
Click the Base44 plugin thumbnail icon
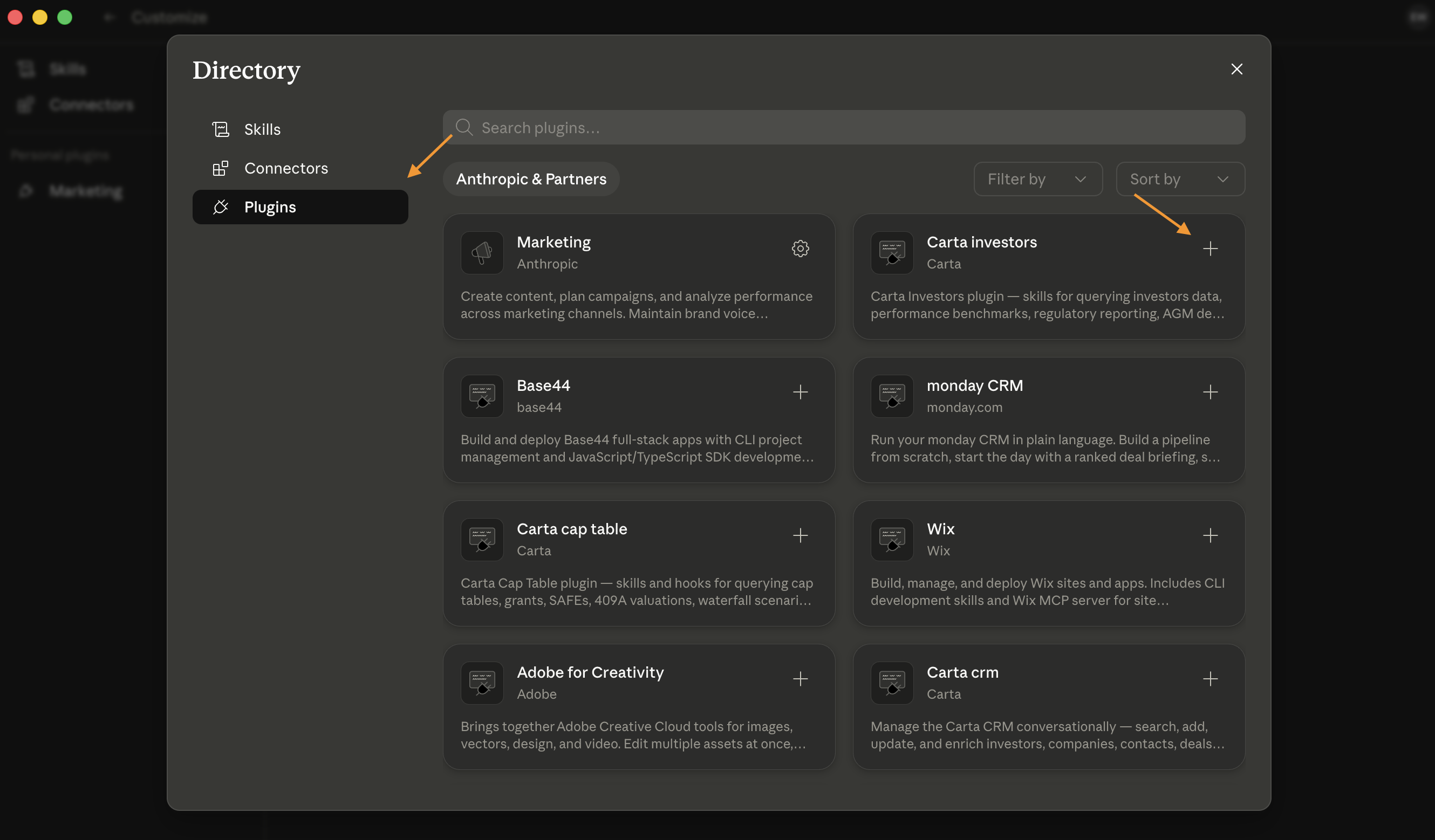482,396
